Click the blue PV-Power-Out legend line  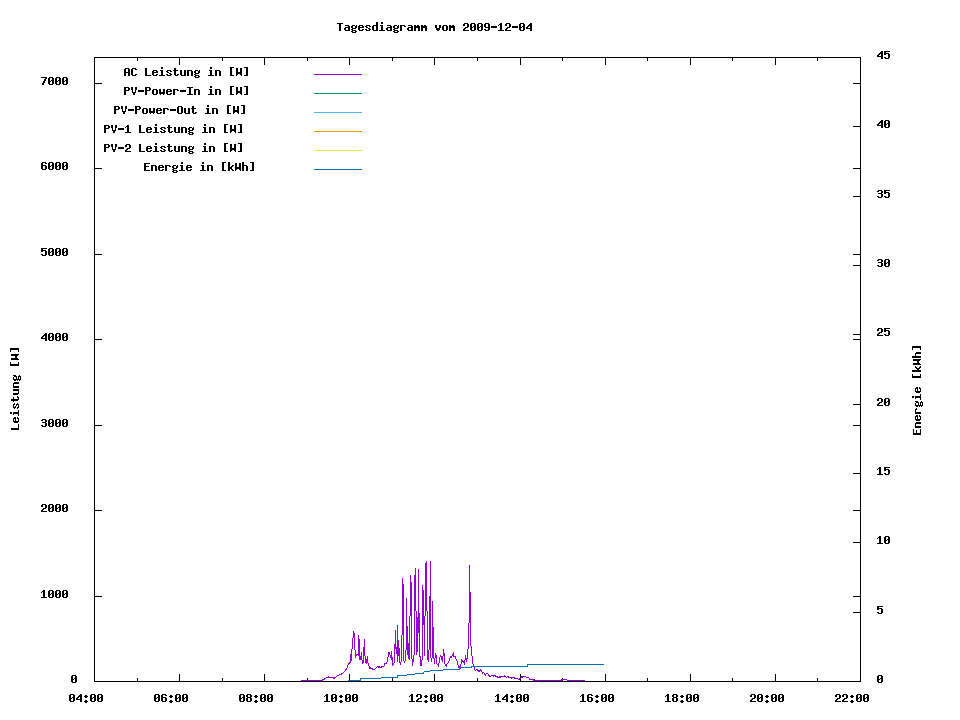337,112
